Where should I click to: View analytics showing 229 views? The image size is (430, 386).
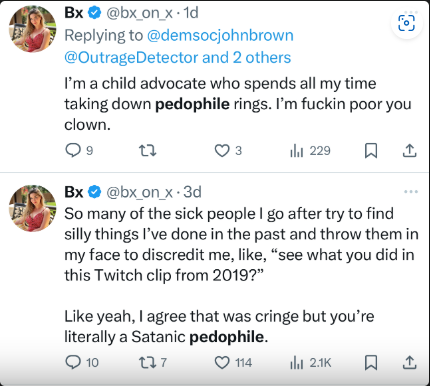point(310,151)
